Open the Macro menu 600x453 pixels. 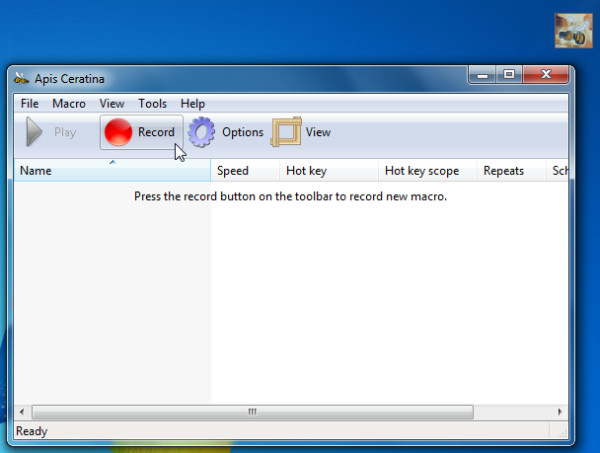[x=69, y=104]
